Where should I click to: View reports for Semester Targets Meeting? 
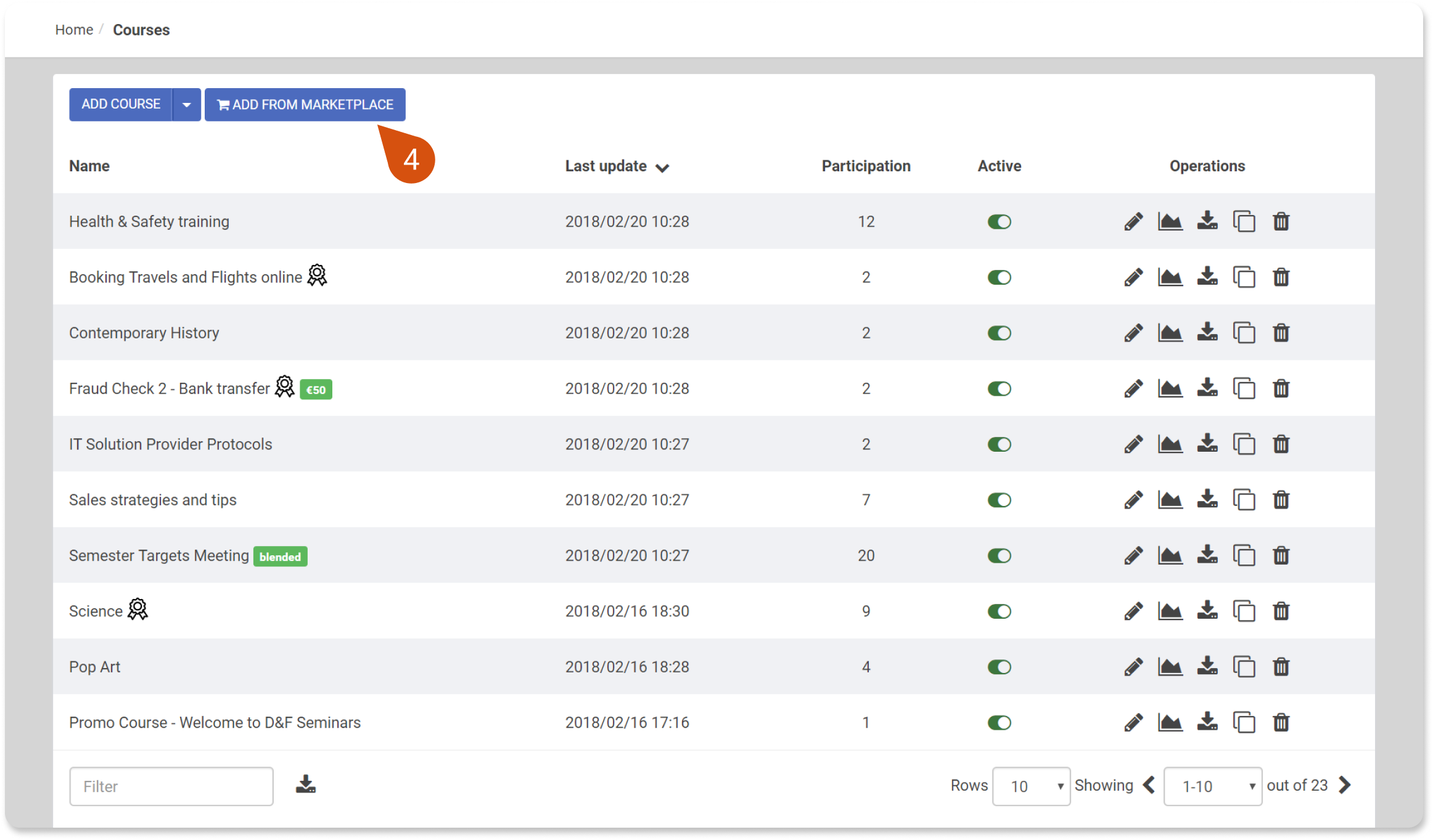point(1170,556)
